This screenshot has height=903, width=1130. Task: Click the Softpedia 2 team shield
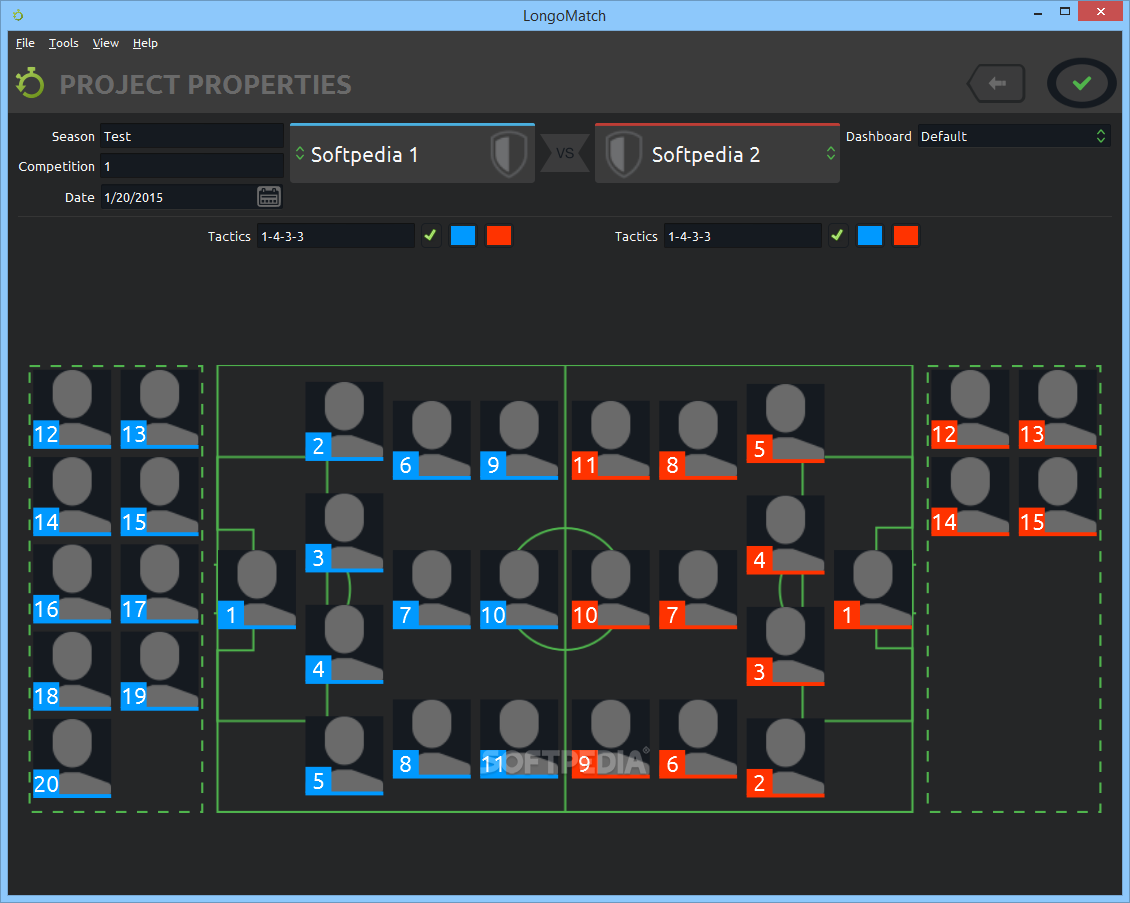click(623, 154)
